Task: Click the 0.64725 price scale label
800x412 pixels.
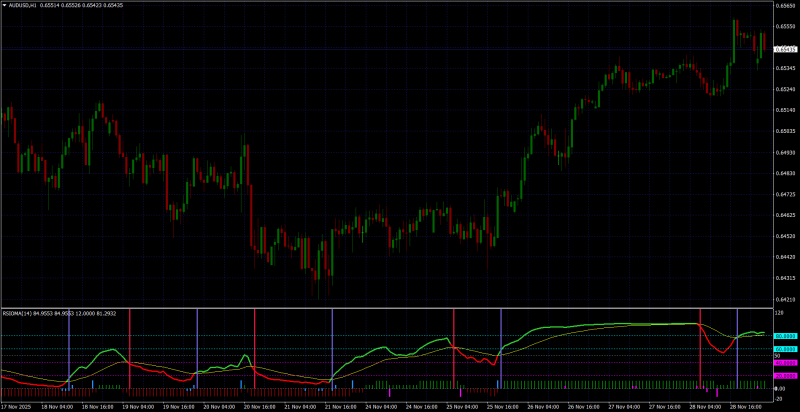Action: pos(784,194)
